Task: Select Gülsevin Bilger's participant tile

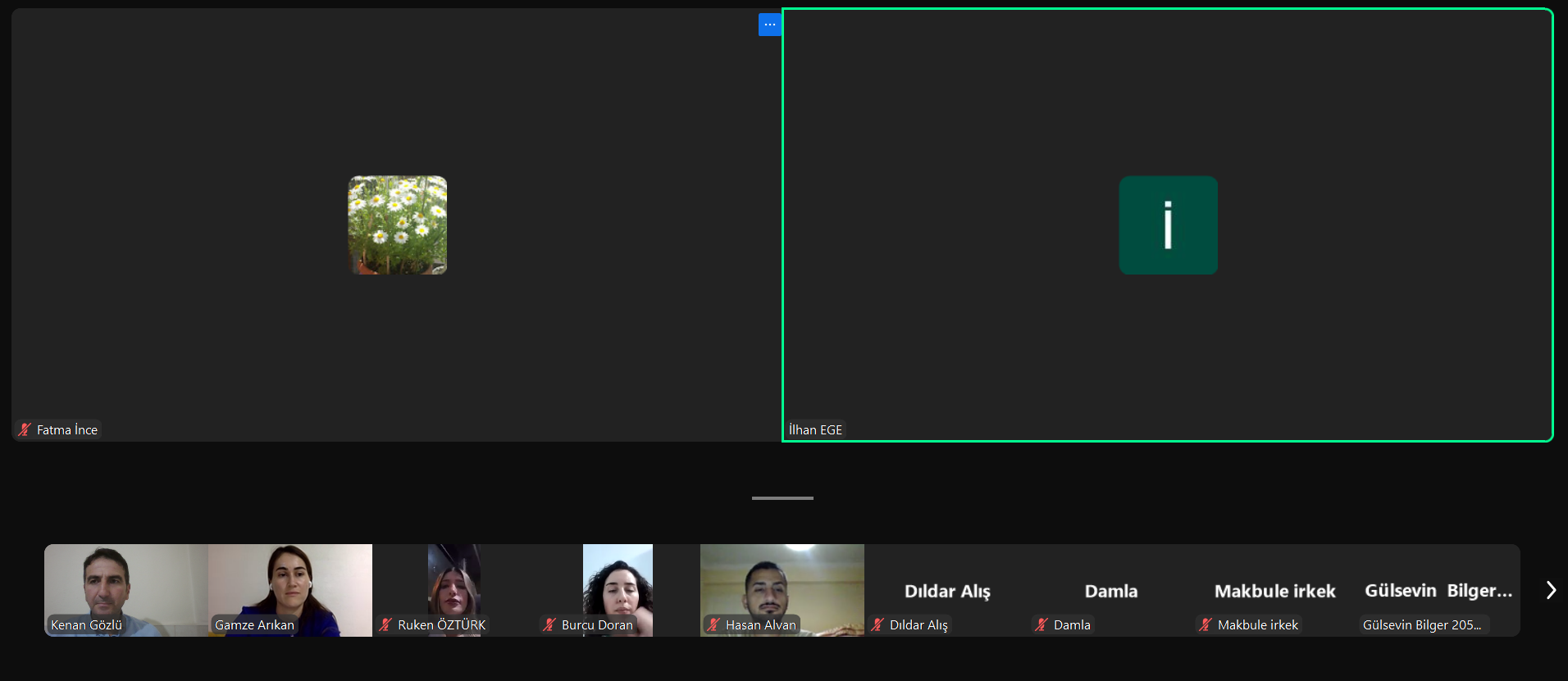Action: (1438, 590)
